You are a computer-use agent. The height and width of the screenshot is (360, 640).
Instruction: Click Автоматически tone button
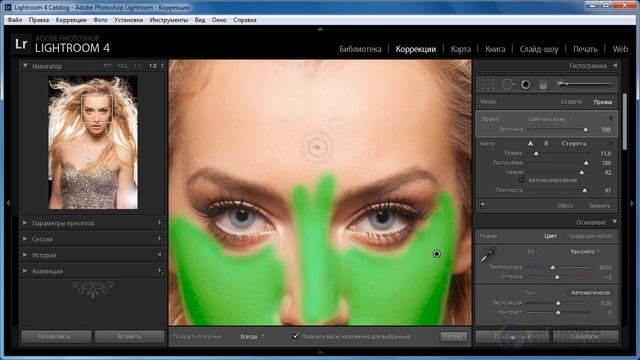pos(591,292)
